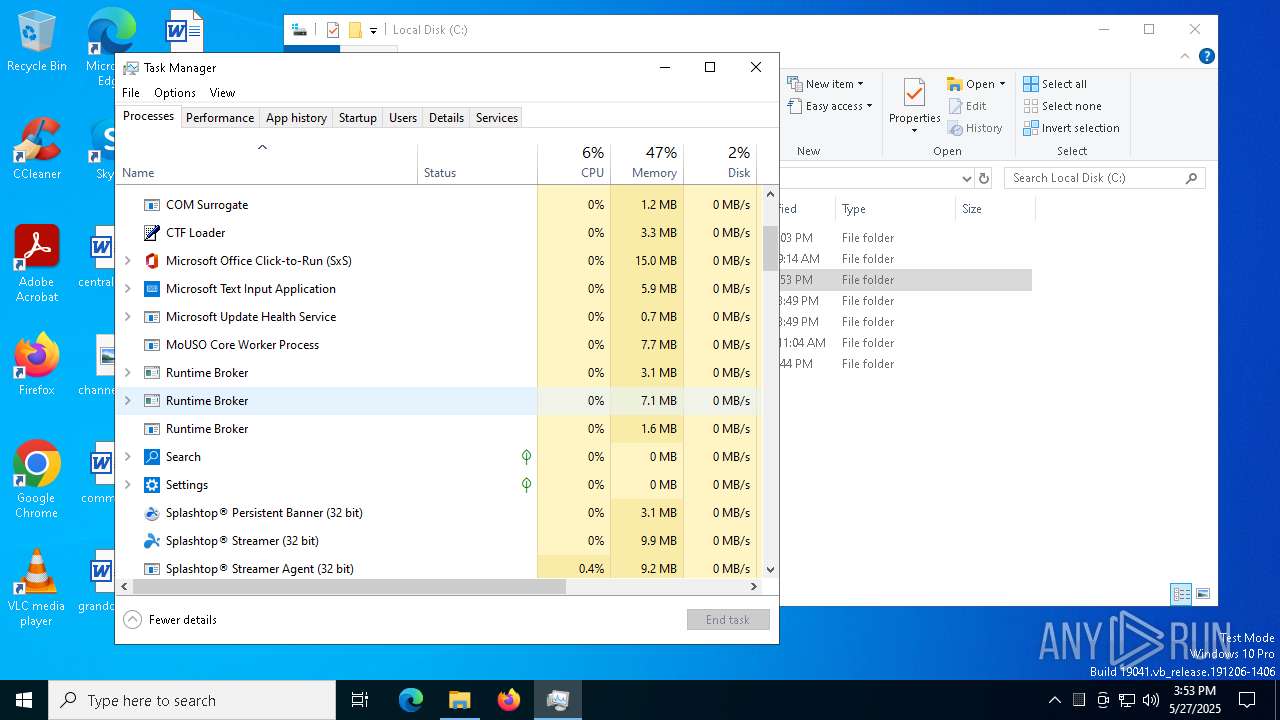Image resolution: width=1280 pixels, height=720 pixels.
Task: Click the CTF Loader process icon
Action: pos(152,233)
